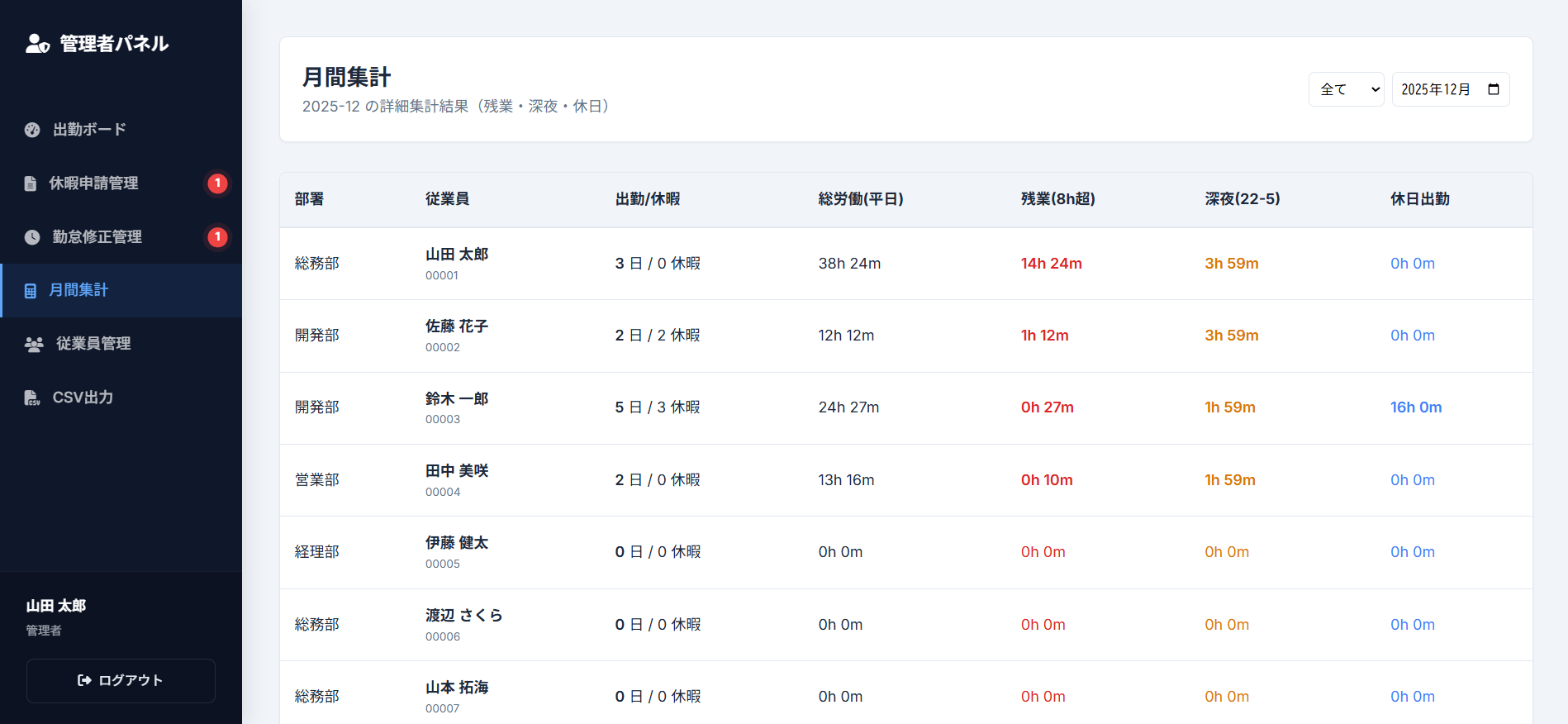This screenshot has height=724, width=1568.
Task: Click the calculator icon for 月間集計
Action: [31, 291]
